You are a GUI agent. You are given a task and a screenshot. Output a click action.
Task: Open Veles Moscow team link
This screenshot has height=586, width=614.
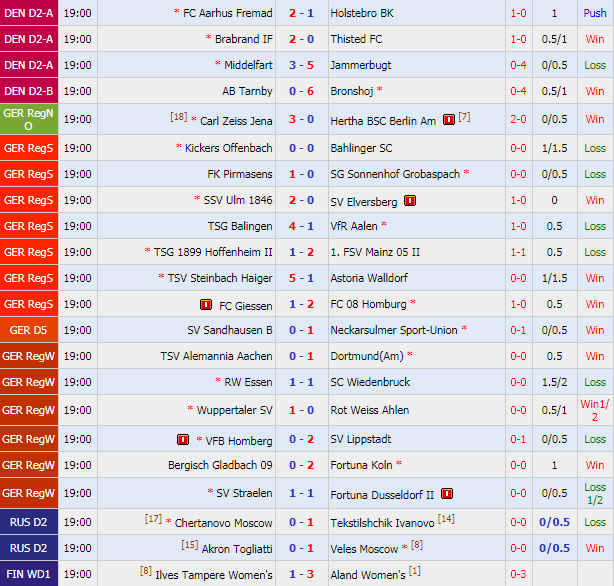[364, 549]
